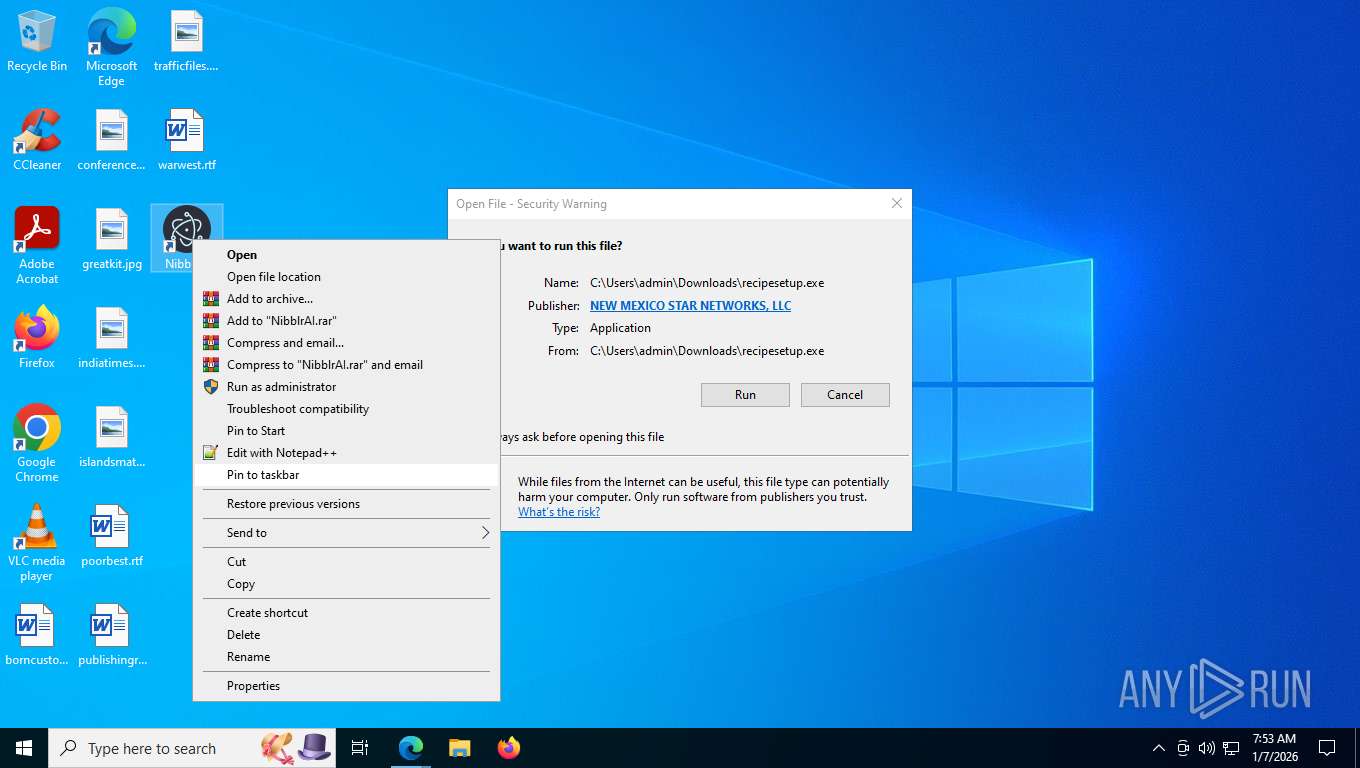Open CCleaner desktop shortcut
This screenshot has width=1360, height=768.
pos(37,140)
